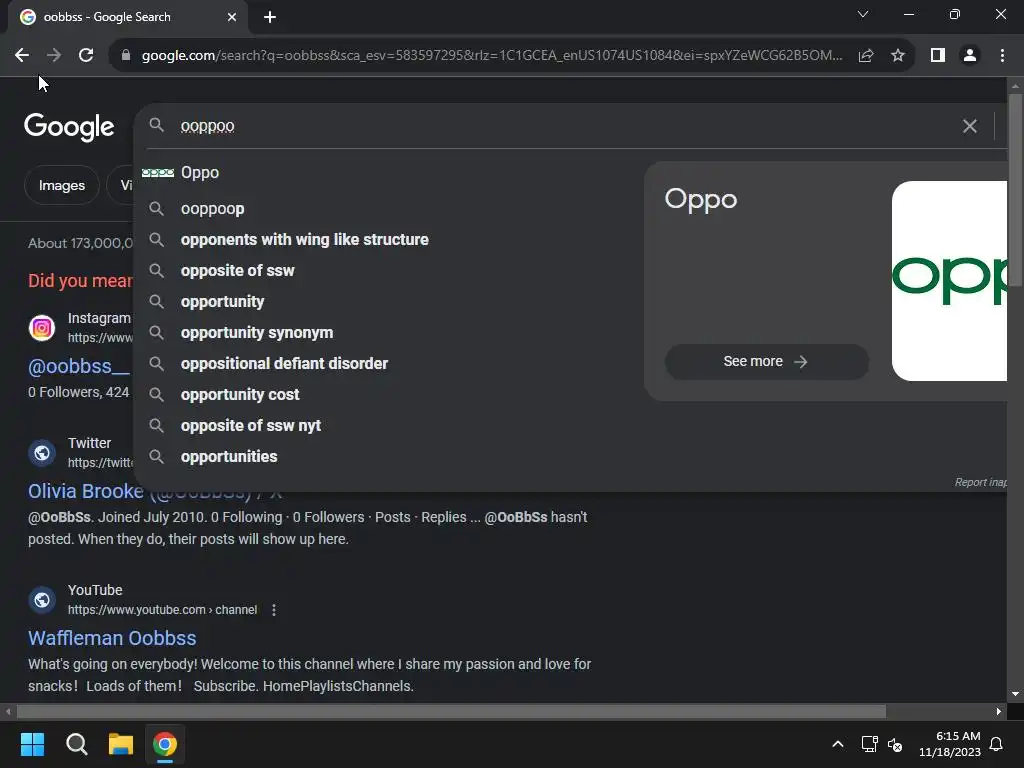Screen dimensions: 1024x768
Task: Show hidden system tray icons
Action: pyautogui.click(x=838, y=744)
